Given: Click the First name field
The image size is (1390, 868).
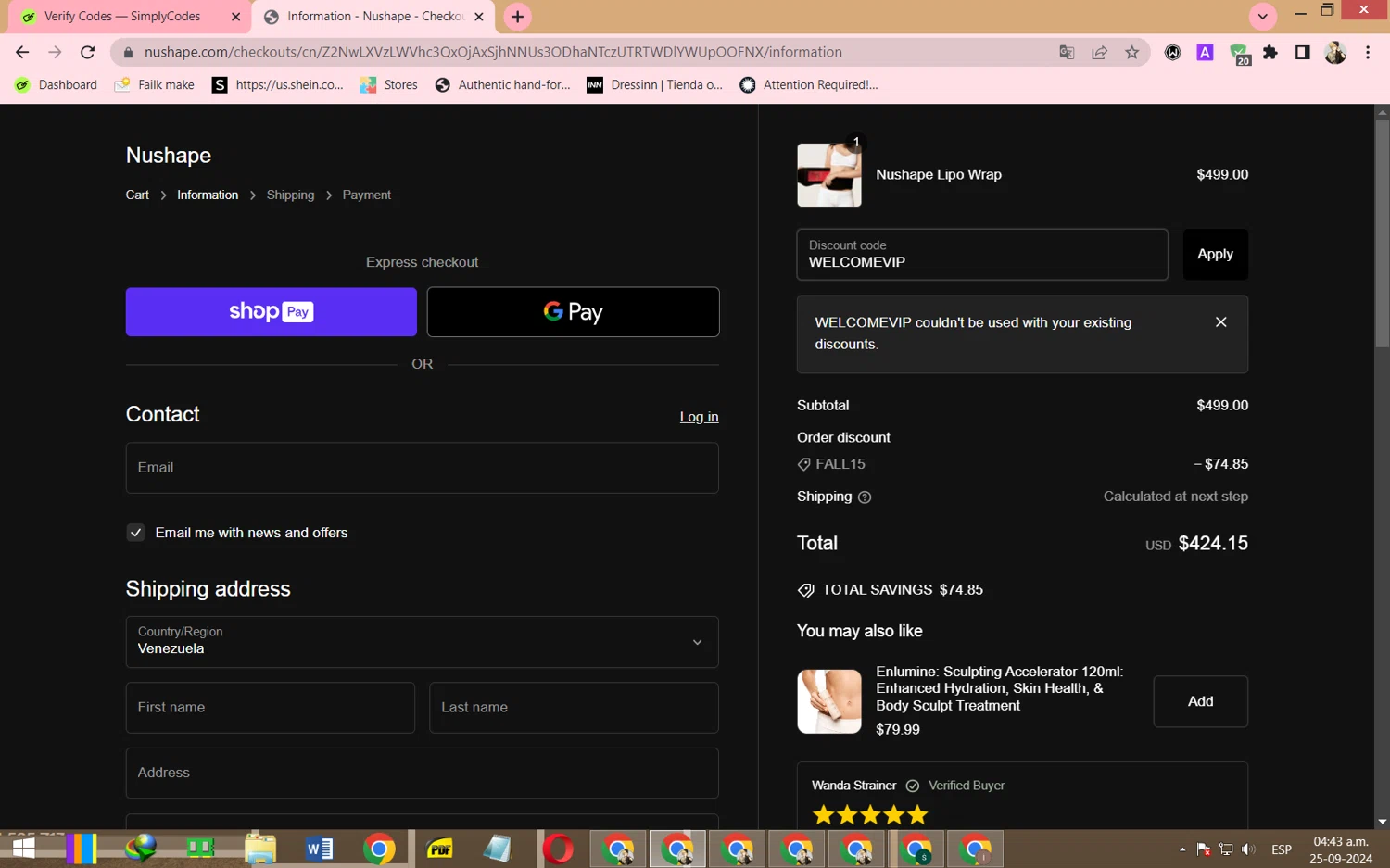Looking at the screenshot, I should 271,708.
